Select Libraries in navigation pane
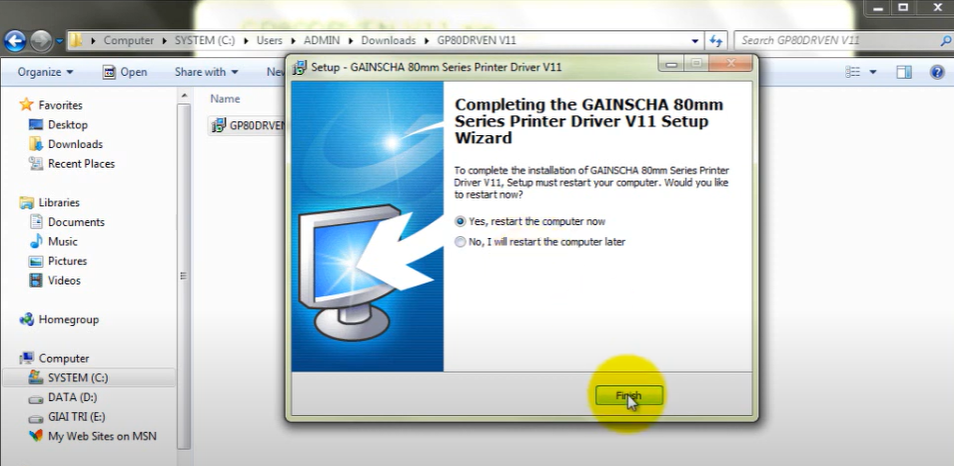This screenshot has height=466, width=954. [x=50, y=203]
